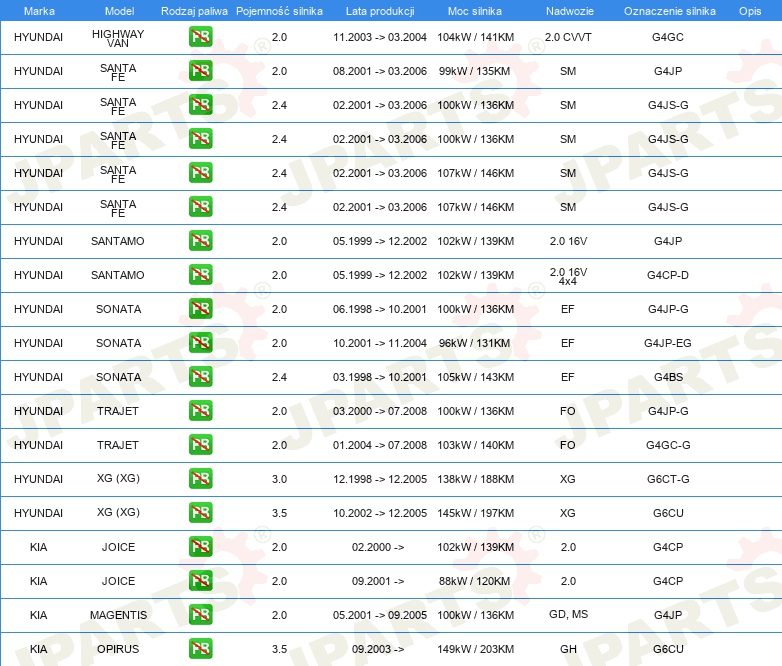782x666 pixels.
Task: Click power value 96kW / 131KM
Action: coord(474,343)
